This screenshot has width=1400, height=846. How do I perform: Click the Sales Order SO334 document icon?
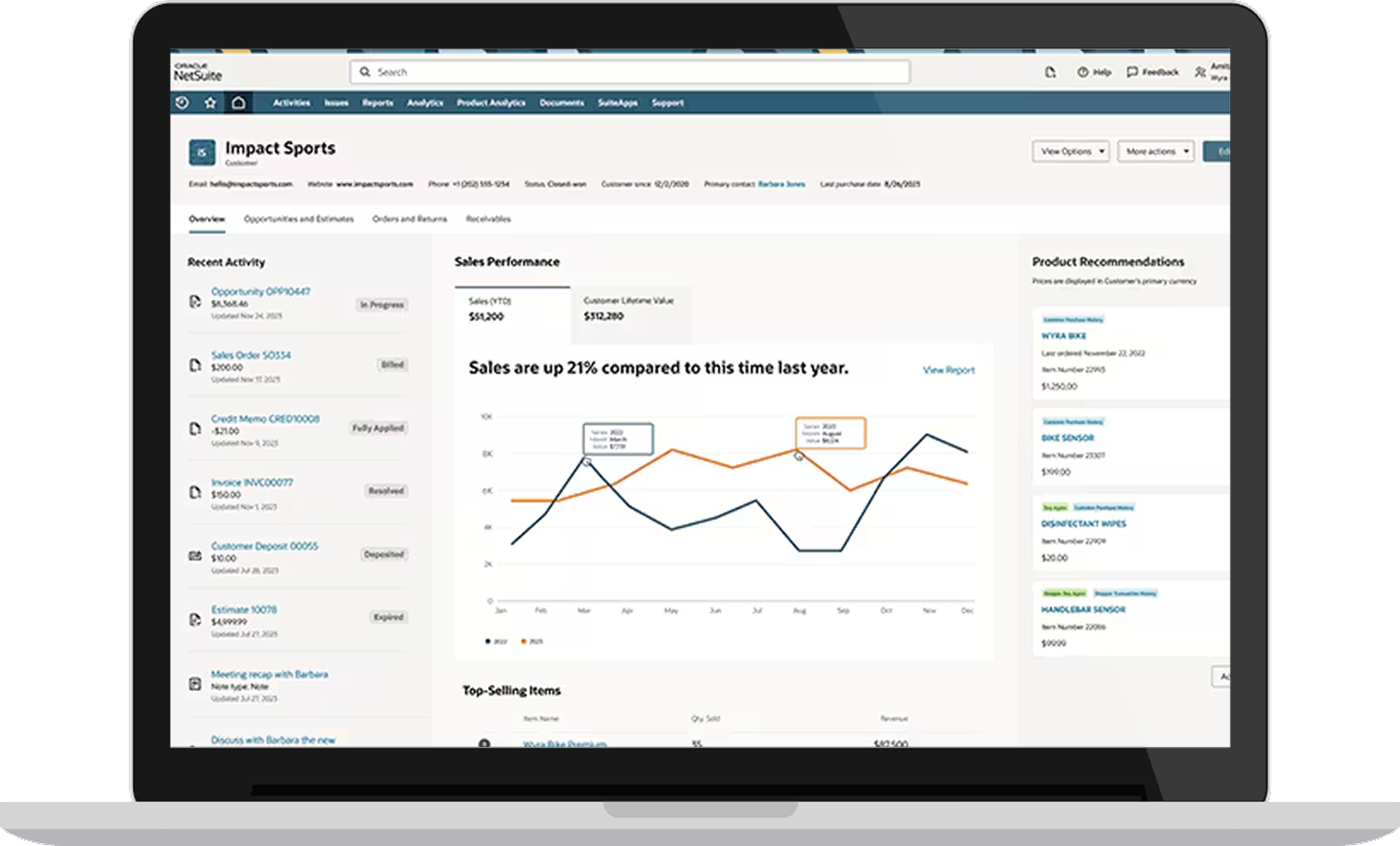[x=195, y=365]
